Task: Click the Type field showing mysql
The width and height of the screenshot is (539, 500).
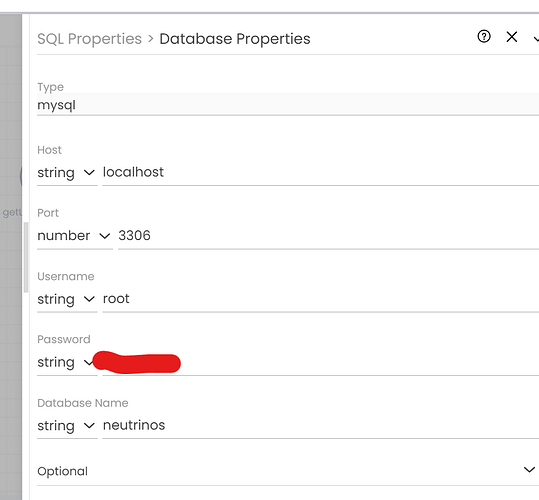Action: coord(288,104)
